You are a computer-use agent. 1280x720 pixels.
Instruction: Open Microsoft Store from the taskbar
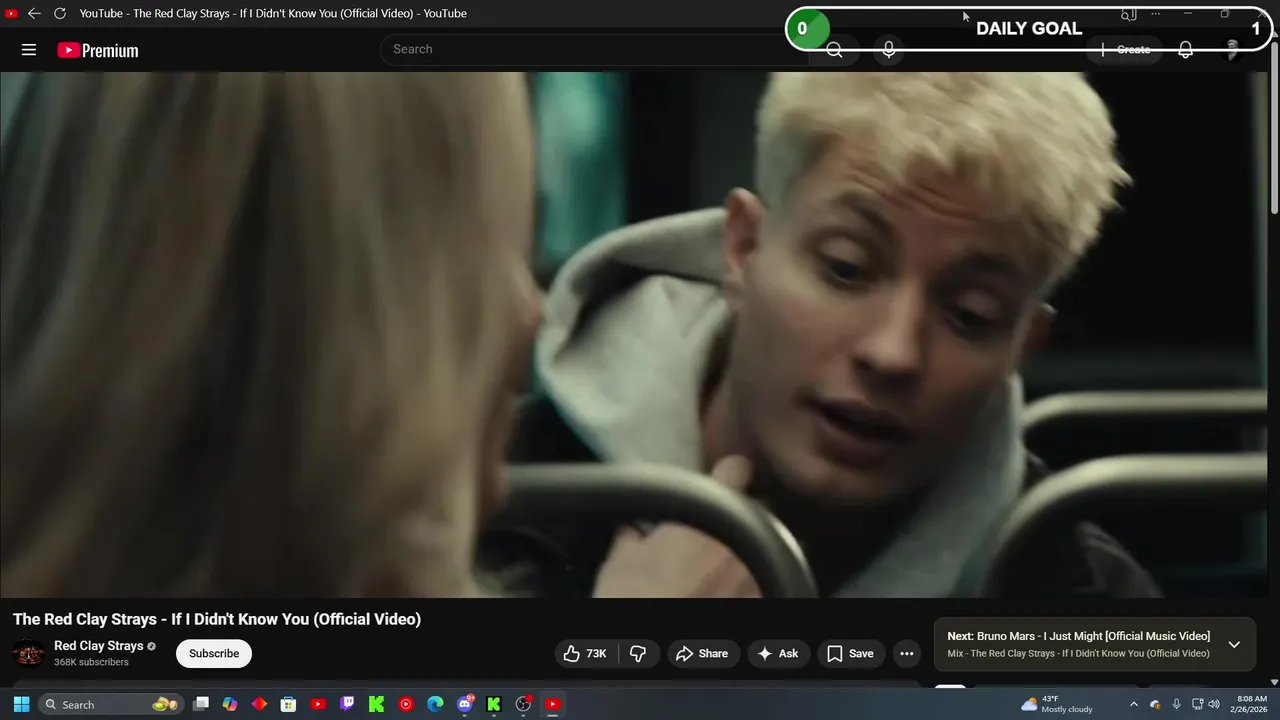[x=288, y=704]
